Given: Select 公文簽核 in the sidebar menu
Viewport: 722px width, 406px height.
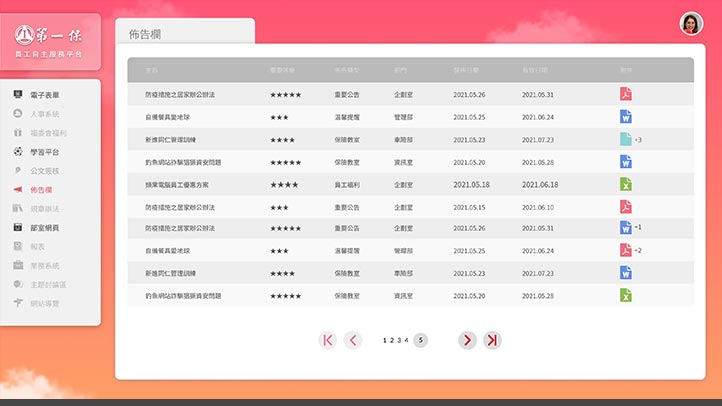Looking at the screenshot, I should [x=43, y=171].
